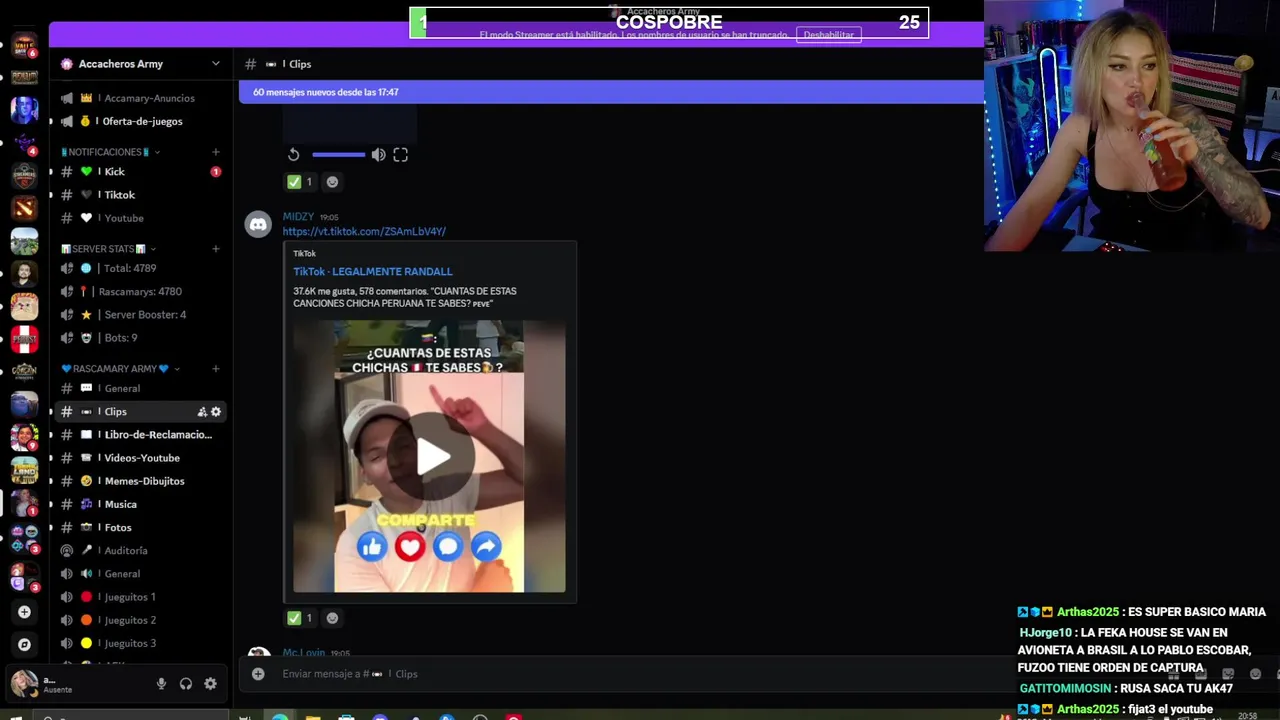1280x720 pixels.
Task: Click the Rascamarys: 4780 stats channel
Action: pyautogui.click(x=139, y=291)
